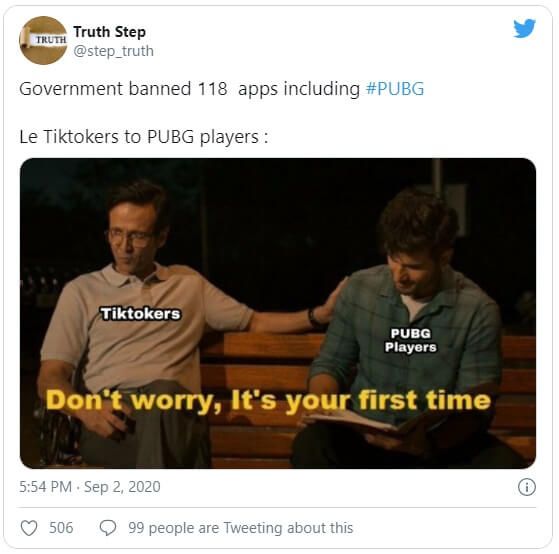Open the Truth Step profile avatar
The image size is (559, 554).
43,40
